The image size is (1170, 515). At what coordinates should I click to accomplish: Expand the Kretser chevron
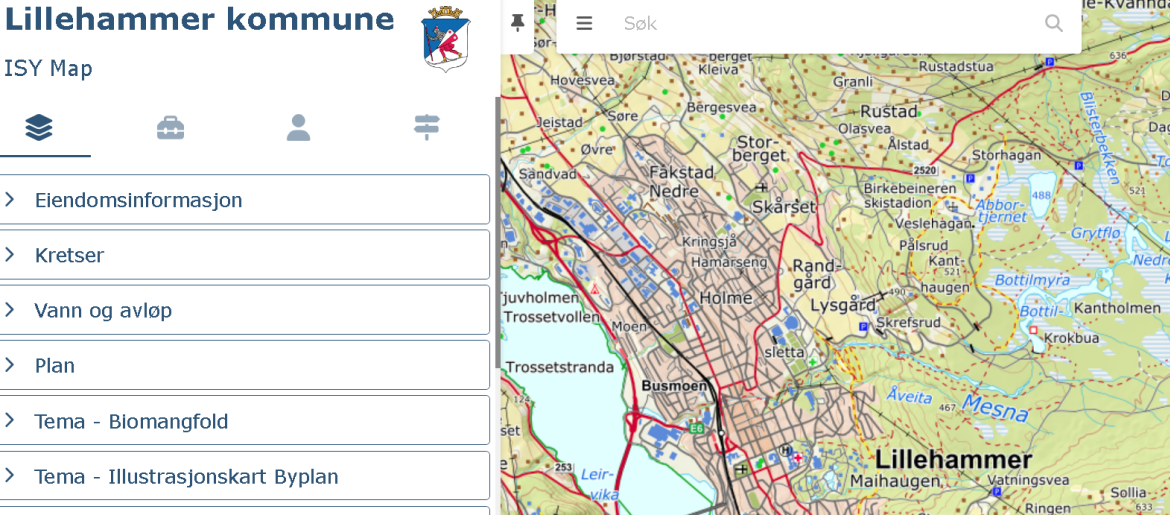[x=10, y=255]
